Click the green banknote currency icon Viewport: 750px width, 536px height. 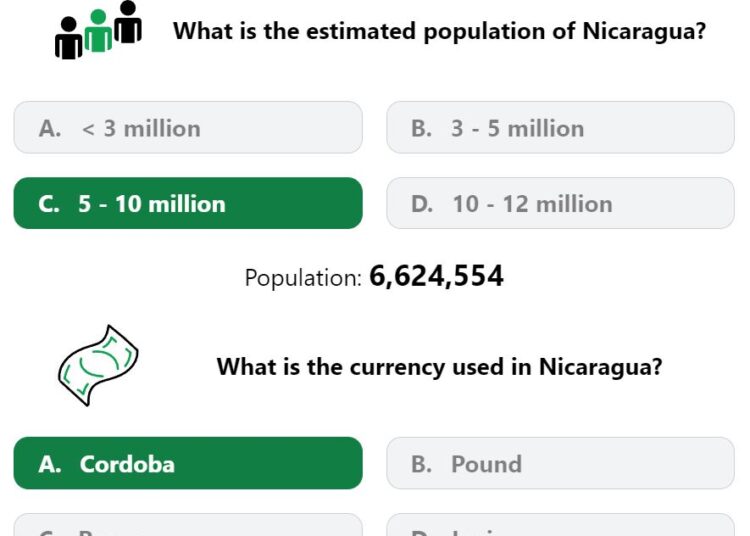pyautogui.click(x=98, y=366)
